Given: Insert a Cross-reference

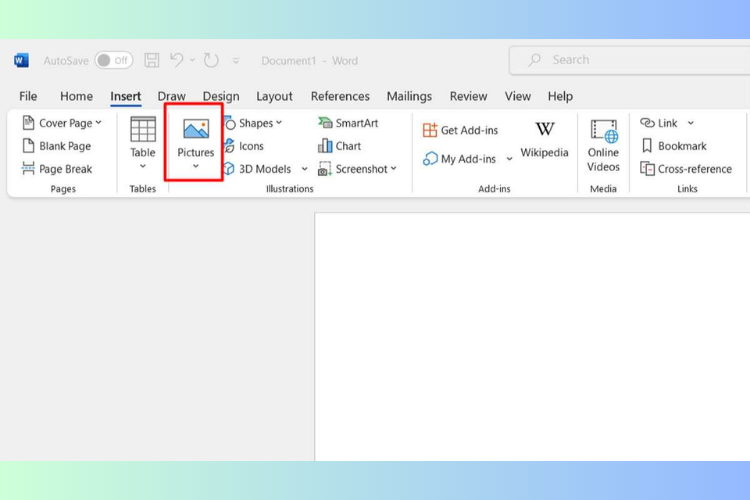Looking at the screenshot, I should point(686,169).
